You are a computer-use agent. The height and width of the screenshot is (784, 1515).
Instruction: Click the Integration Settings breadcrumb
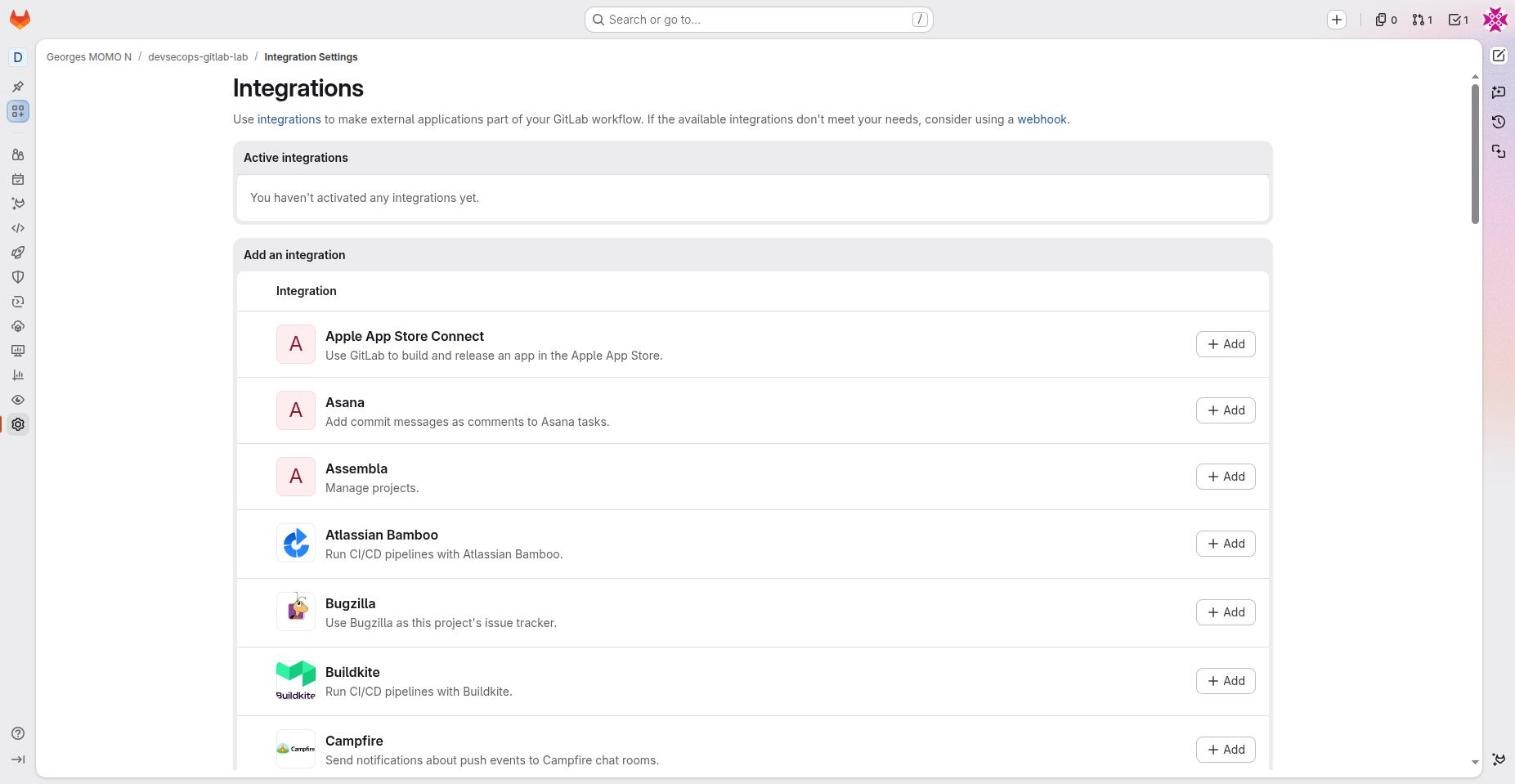[x=311, y=57]
